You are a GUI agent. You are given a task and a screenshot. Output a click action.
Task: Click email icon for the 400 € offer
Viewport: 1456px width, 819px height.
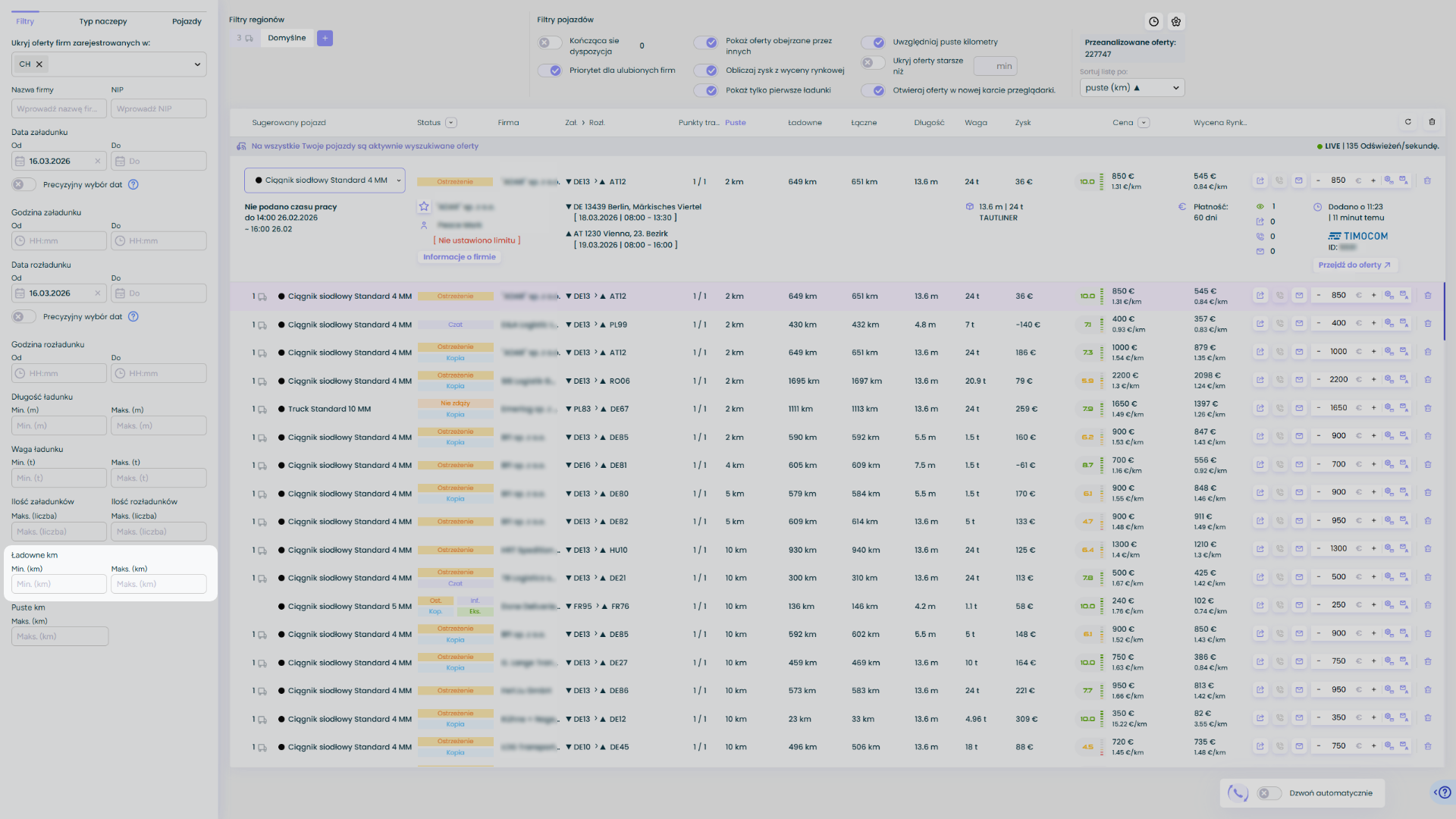tap(1299, 324)
